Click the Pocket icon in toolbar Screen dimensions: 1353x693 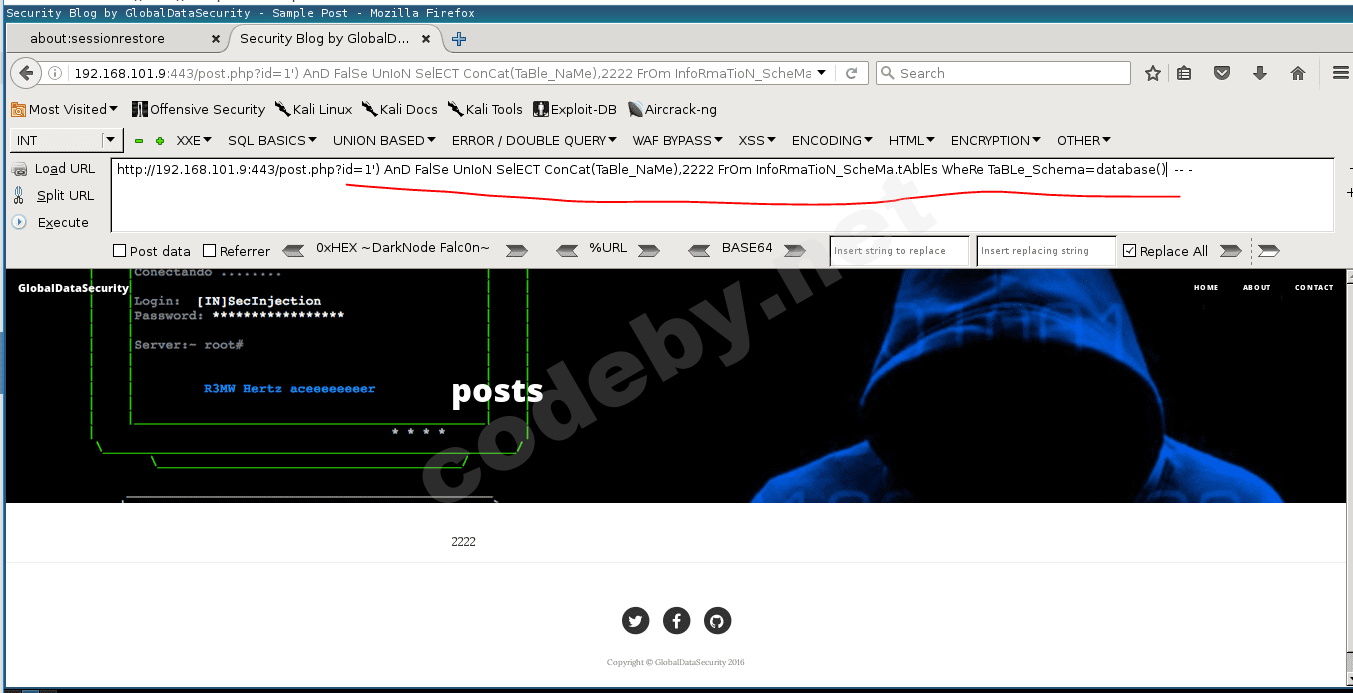tap(1222, 73)
